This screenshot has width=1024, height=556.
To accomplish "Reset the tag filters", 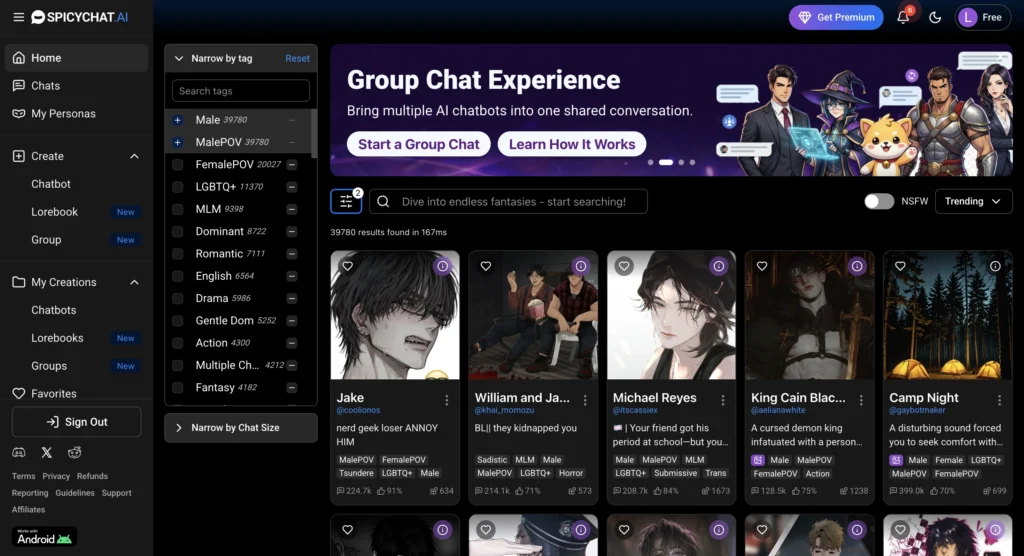I will click(297, 58).
